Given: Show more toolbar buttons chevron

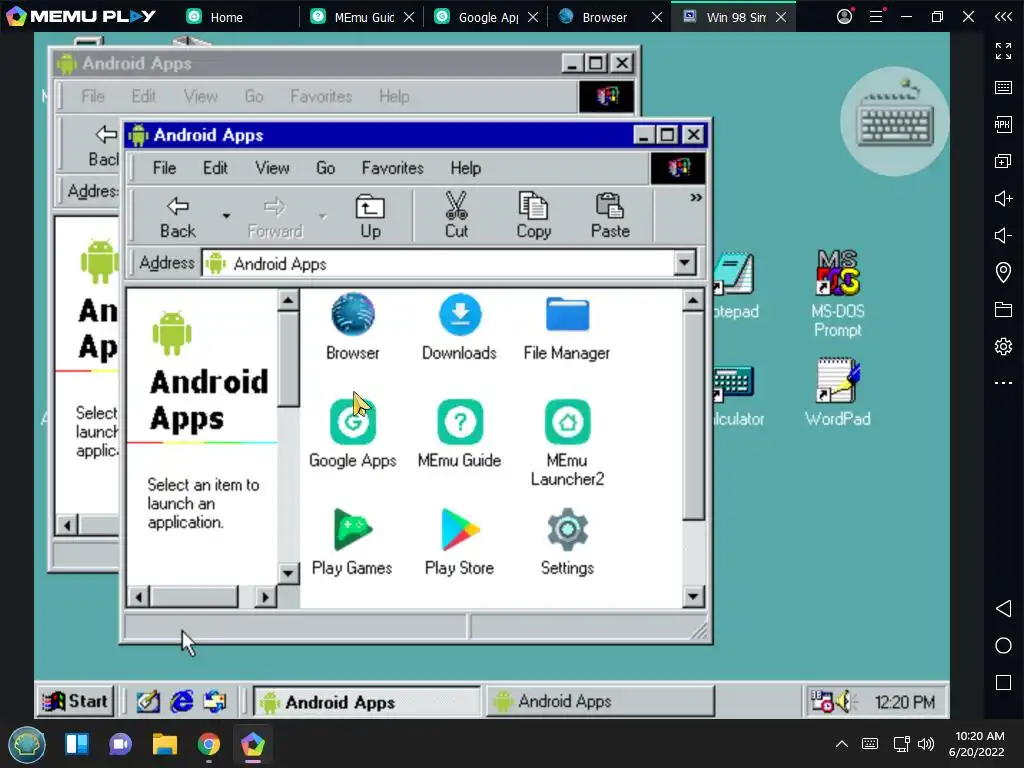Looking at the screenshot, I should tap(696, 197).
